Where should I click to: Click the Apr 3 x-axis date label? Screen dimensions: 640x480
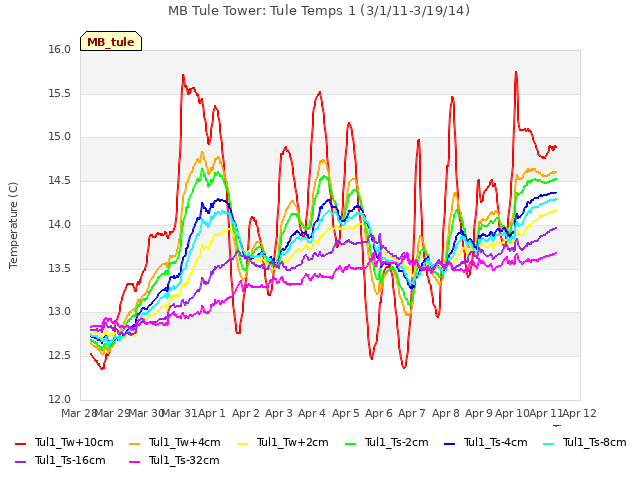[279, 413]
